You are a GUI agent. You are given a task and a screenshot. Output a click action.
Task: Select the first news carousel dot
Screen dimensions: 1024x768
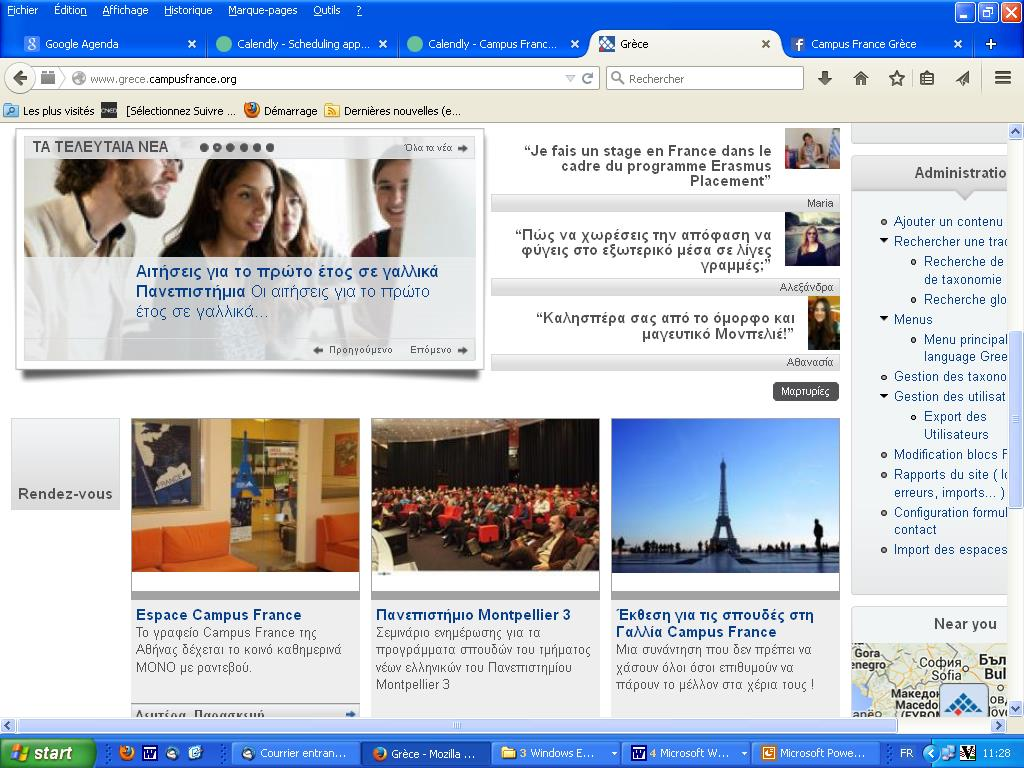click(204, 148)
